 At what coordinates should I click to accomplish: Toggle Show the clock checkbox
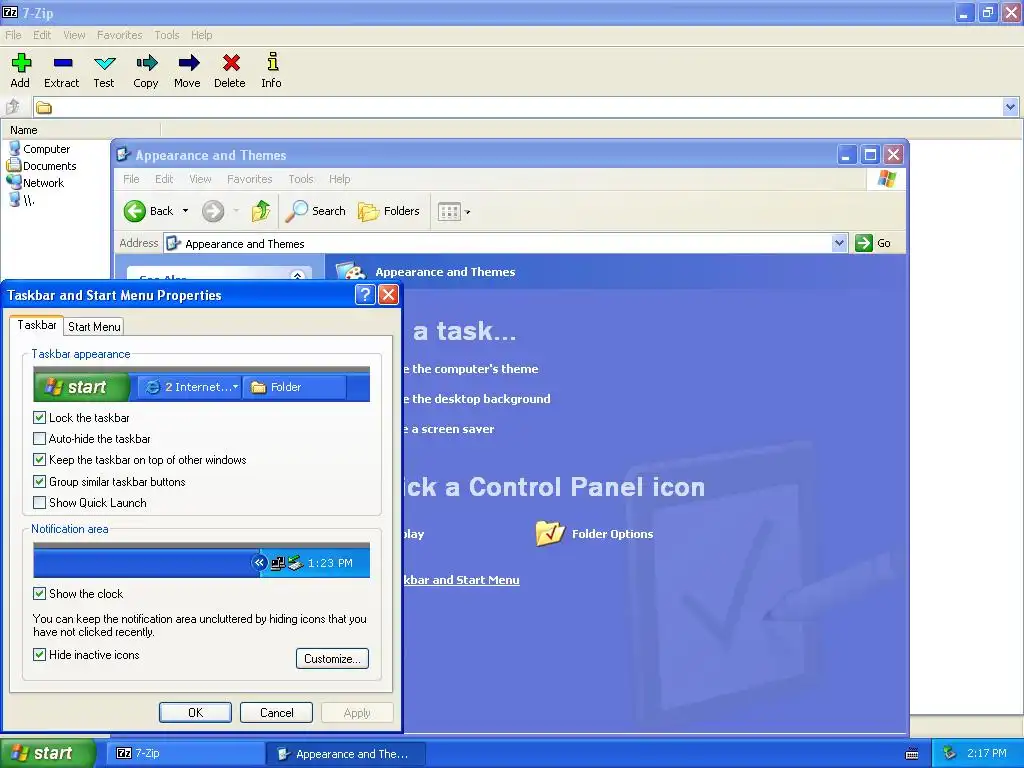point(39,593)
